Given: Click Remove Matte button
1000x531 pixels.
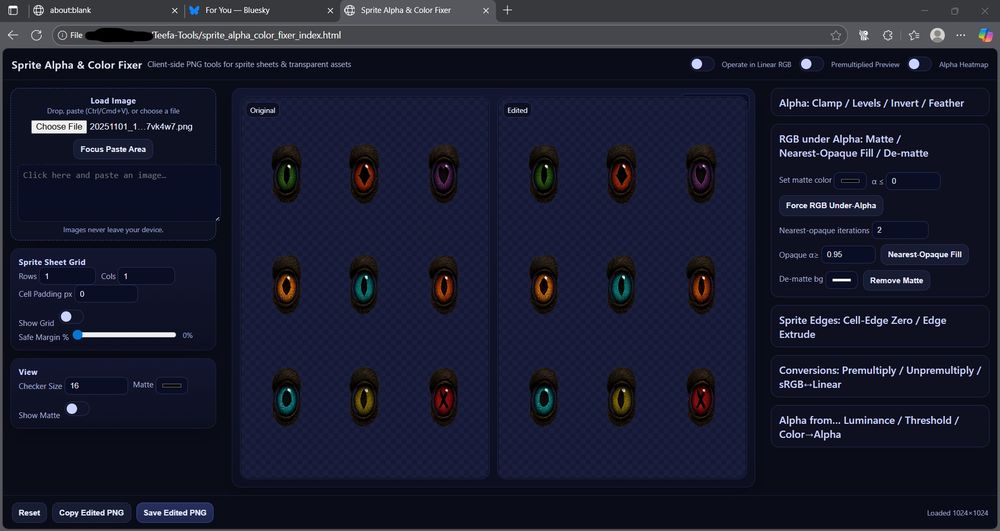Looking at the screenshot, I should click(896, 280).
